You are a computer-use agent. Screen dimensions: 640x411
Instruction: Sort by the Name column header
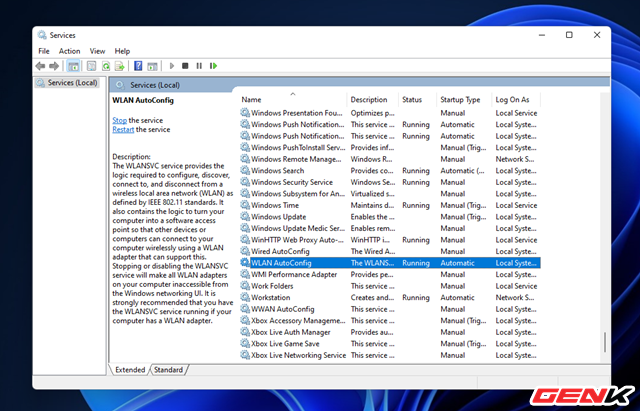[x=292, y=100]
